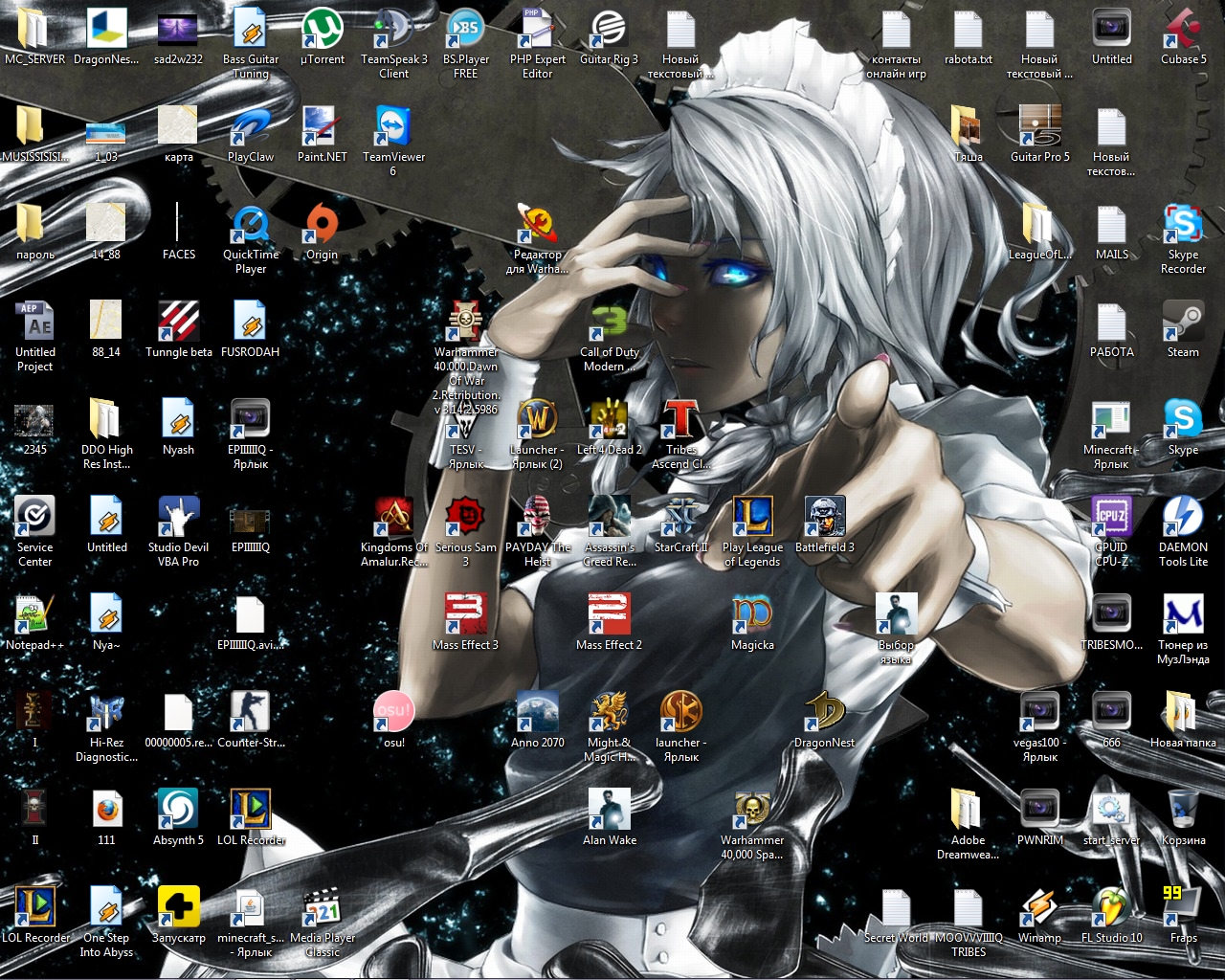Open the Anno 2070 shortcut
This screenshot has width=1225, height=980.
point(538,712)
